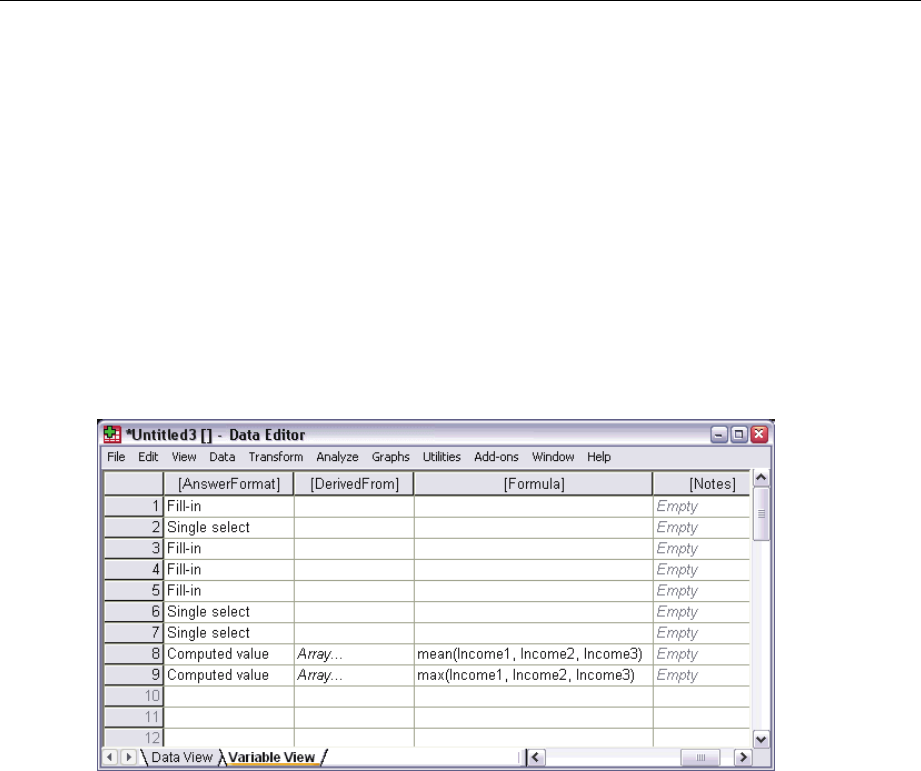Open the Utilities menu
Screen dimensions: 921x771
point(442,457)
